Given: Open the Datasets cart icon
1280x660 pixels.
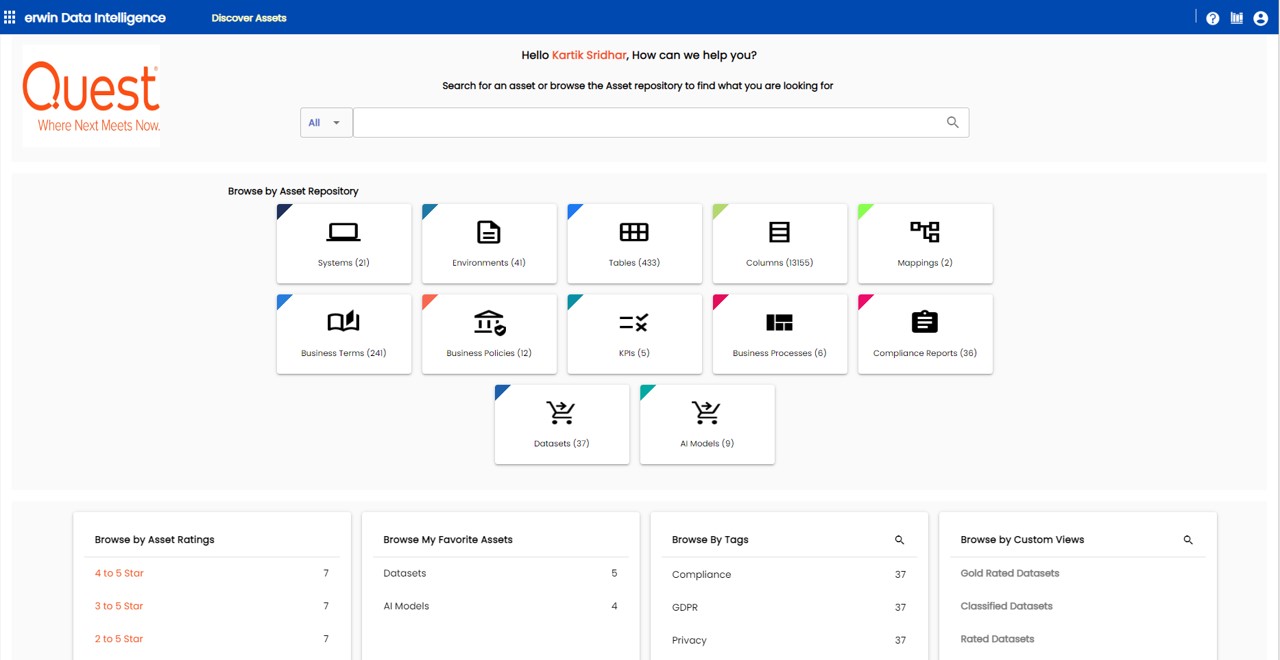Looking at the screenshot, I should click(561, 412).
